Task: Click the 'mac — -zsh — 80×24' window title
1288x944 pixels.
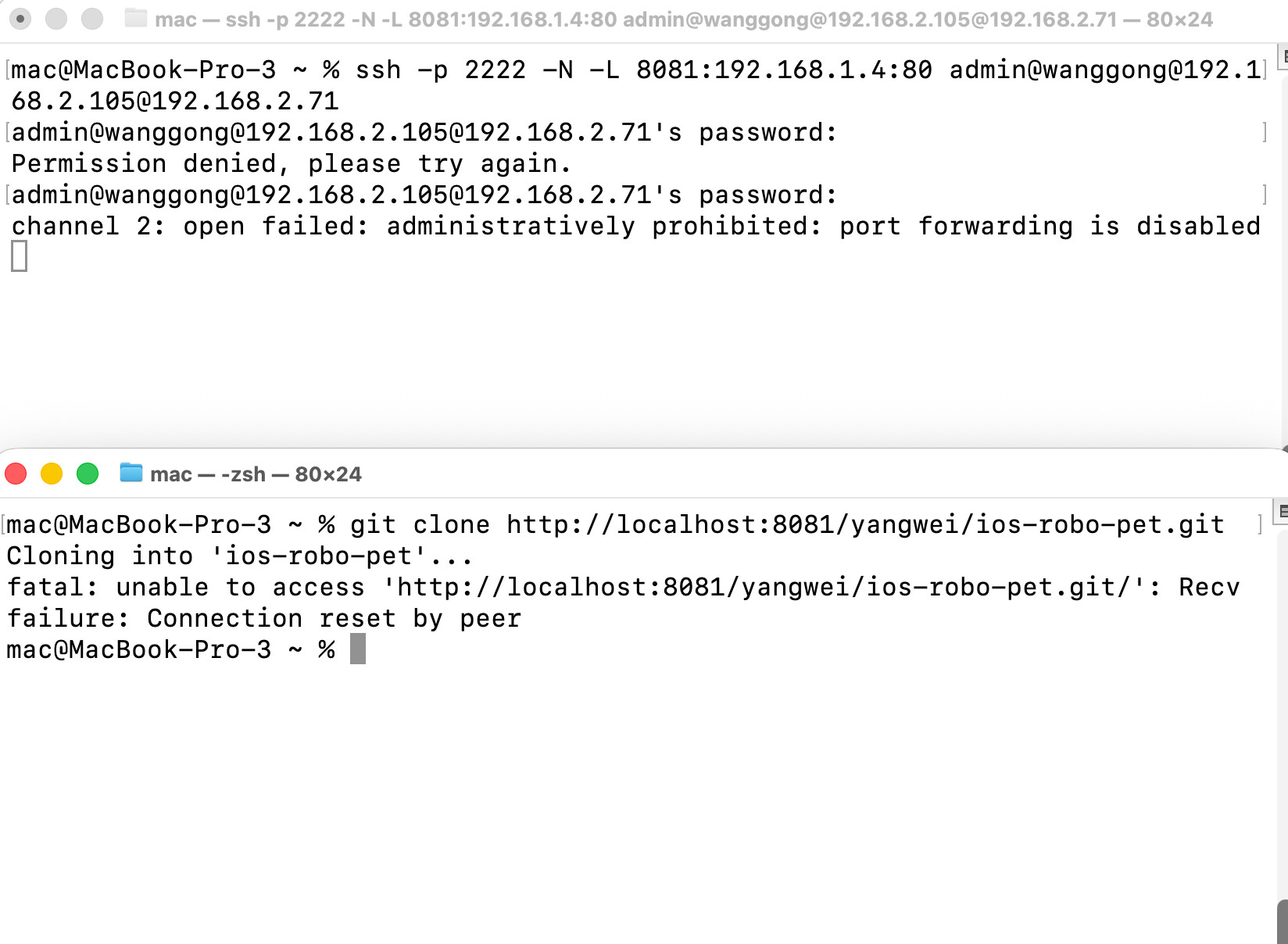Action: 256,474
